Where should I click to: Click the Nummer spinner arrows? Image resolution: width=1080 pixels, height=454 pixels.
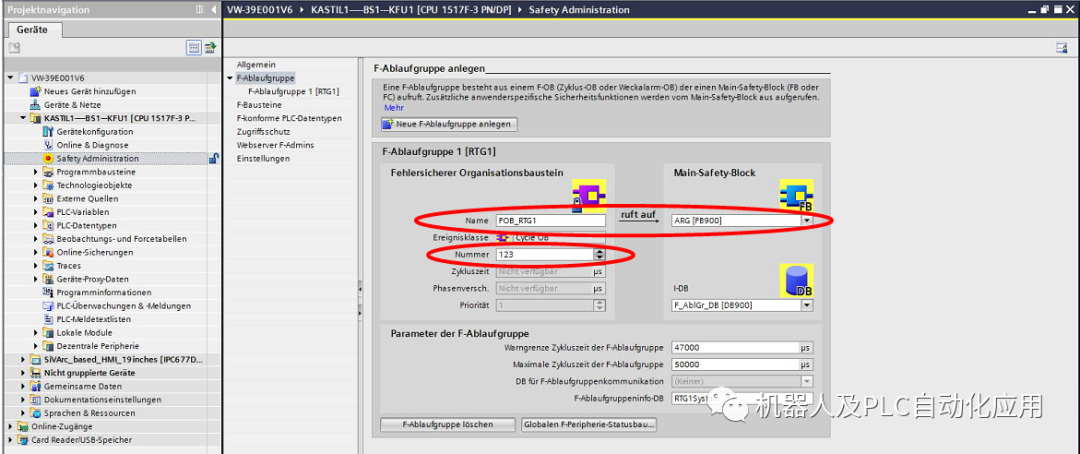click(599, 255)
